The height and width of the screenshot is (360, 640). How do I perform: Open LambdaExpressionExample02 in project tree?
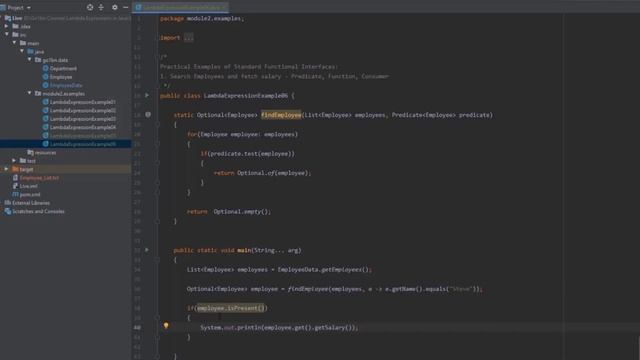[82, 111]
